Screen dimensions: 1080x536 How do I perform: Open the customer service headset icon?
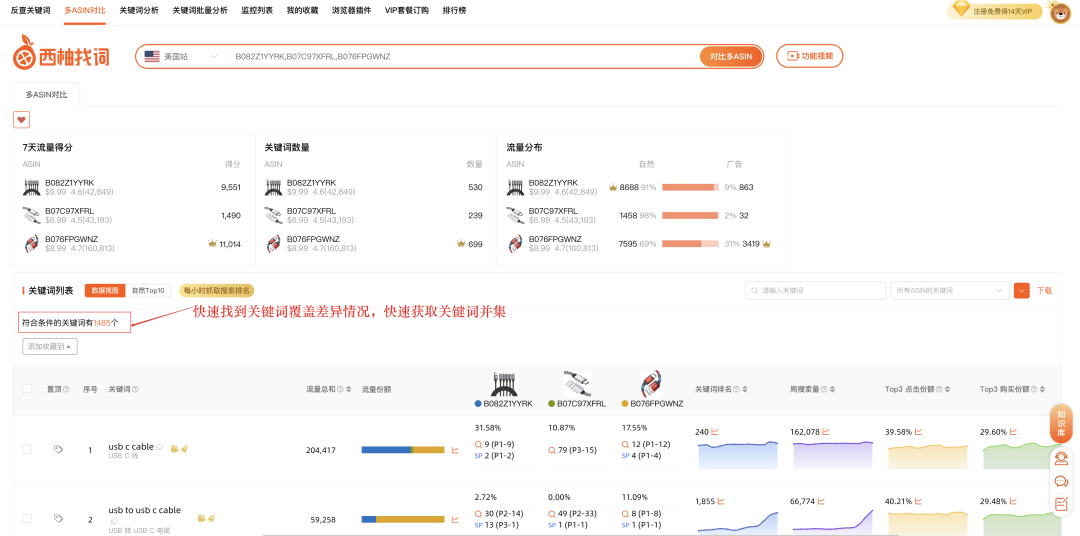(x=1061, y=458)
